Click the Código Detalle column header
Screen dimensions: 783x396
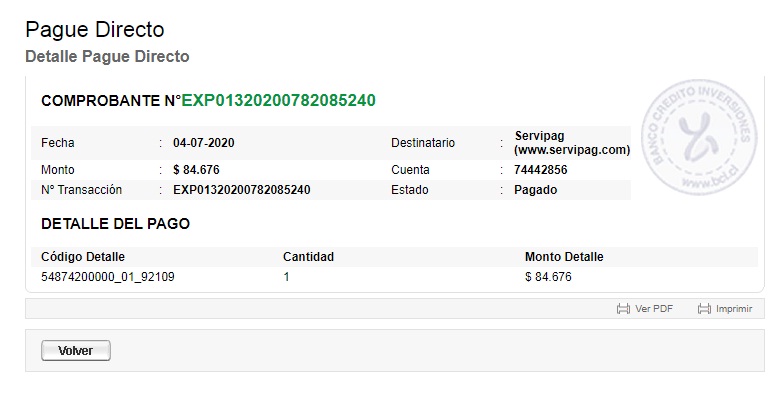click(83, 257)
